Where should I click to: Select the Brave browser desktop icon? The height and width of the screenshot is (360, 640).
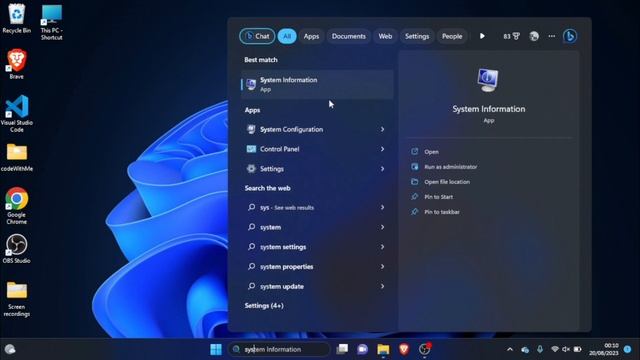coord(16,64)
